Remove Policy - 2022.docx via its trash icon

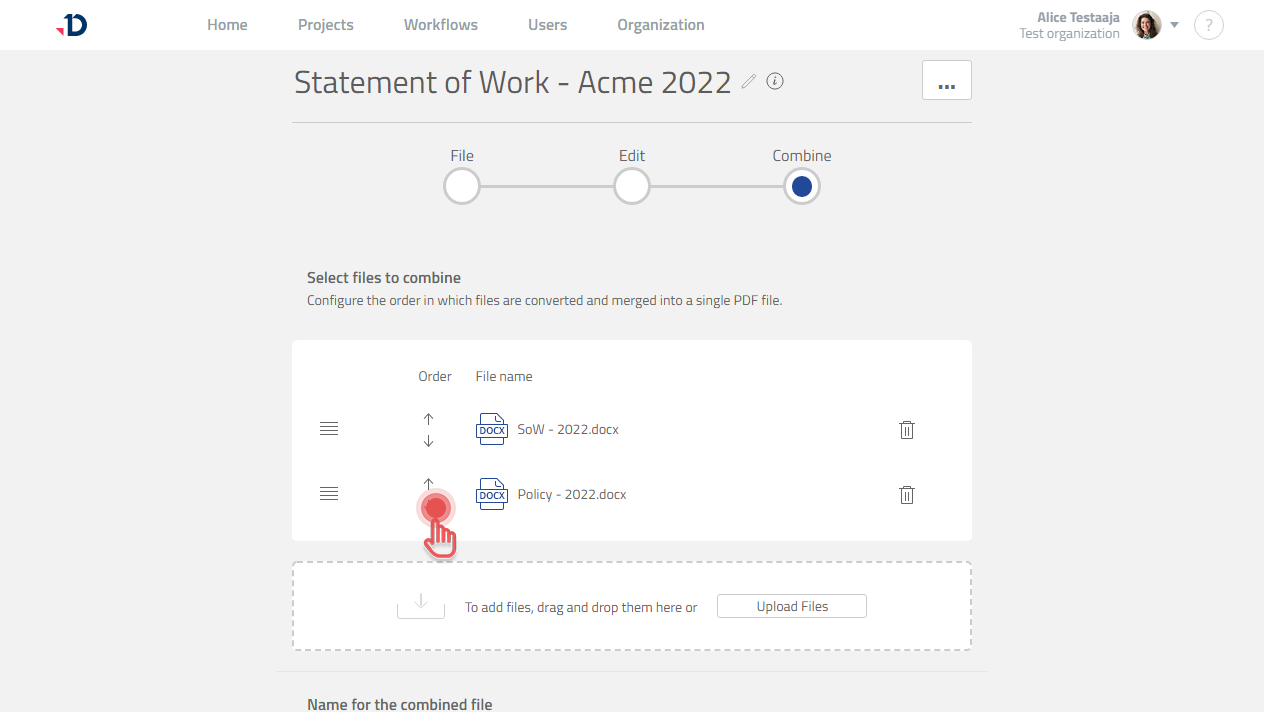(907, 494)
